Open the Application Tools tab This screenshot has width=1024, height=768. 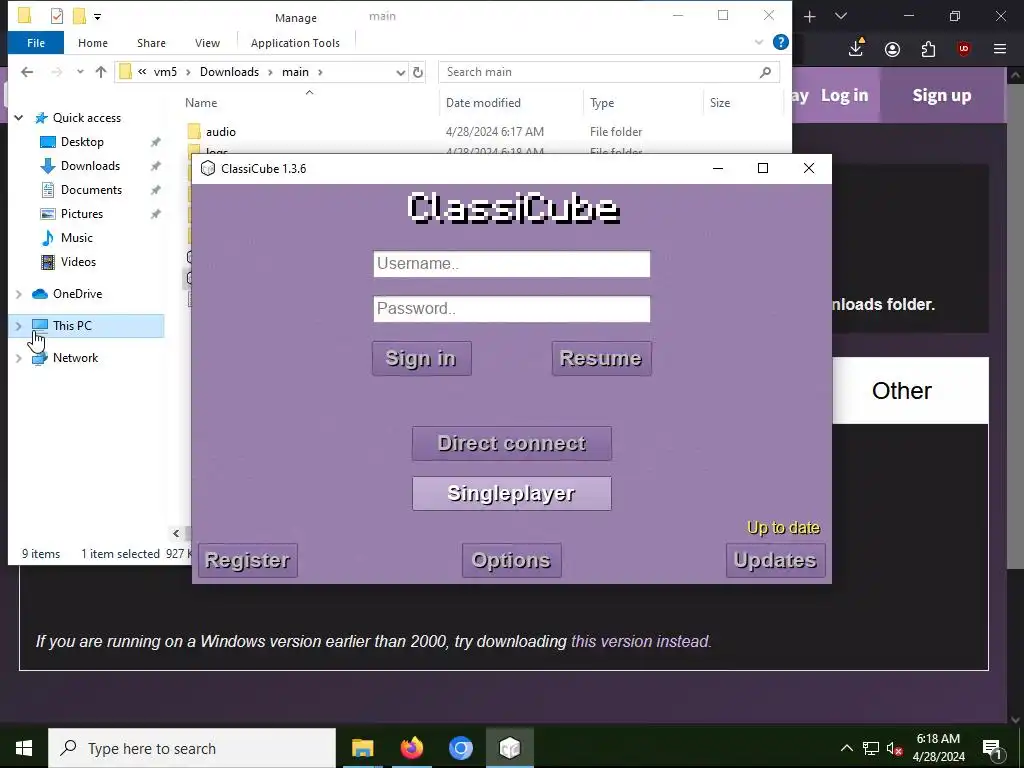click(x=295, y=43)
